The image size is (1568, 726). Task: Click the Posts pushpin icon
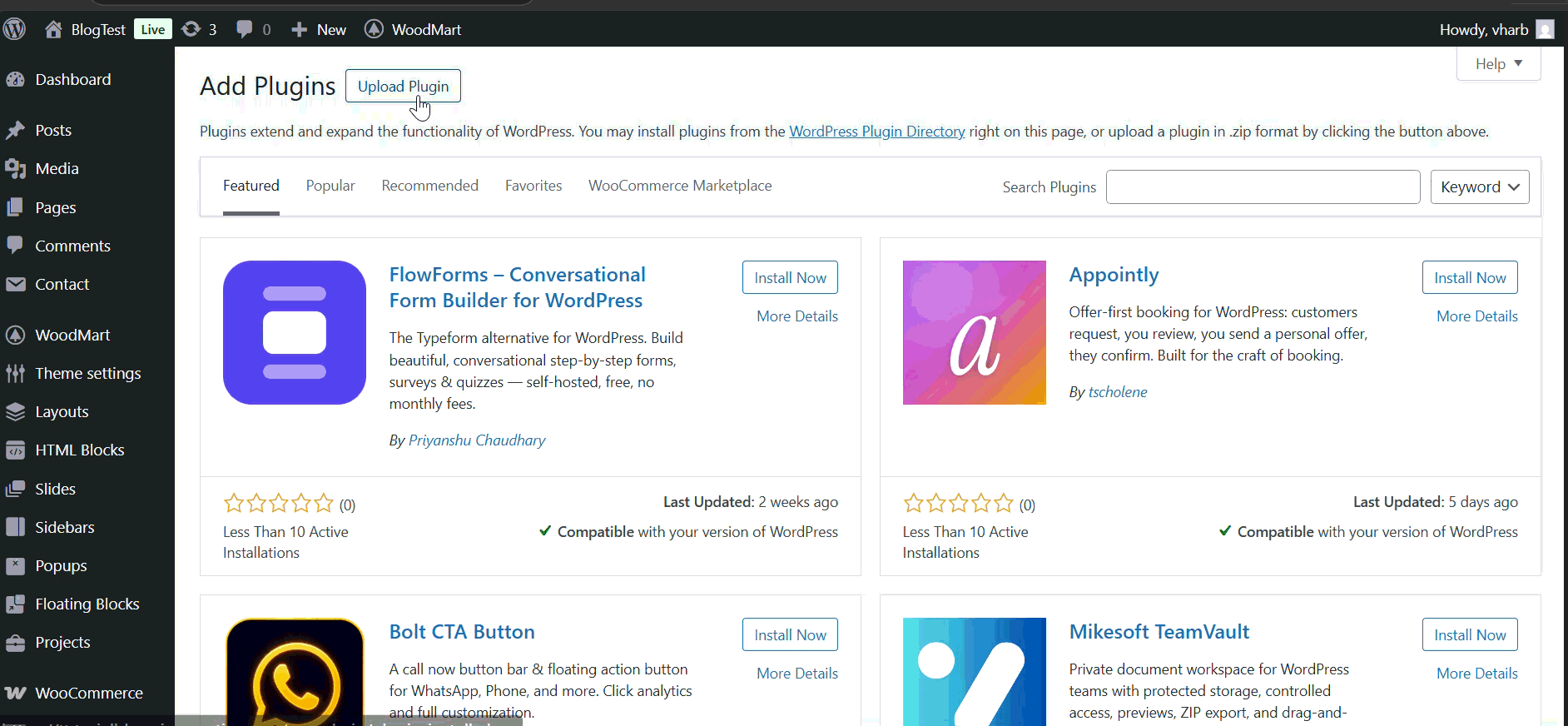pos(15,131)
